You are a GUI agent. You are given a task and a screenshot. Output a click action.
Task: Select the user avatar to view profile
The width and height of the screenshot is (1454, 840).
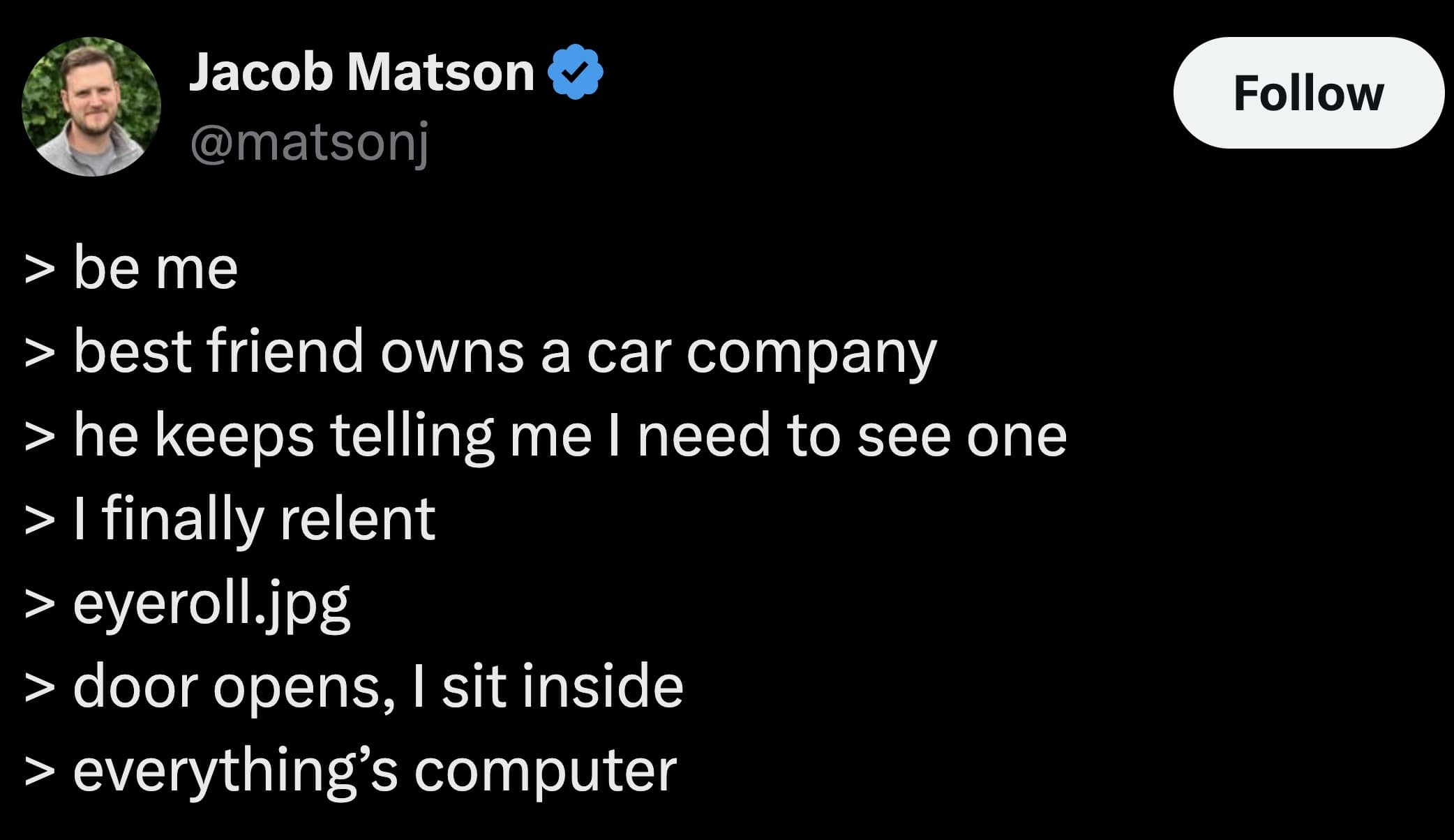point(91,108)
